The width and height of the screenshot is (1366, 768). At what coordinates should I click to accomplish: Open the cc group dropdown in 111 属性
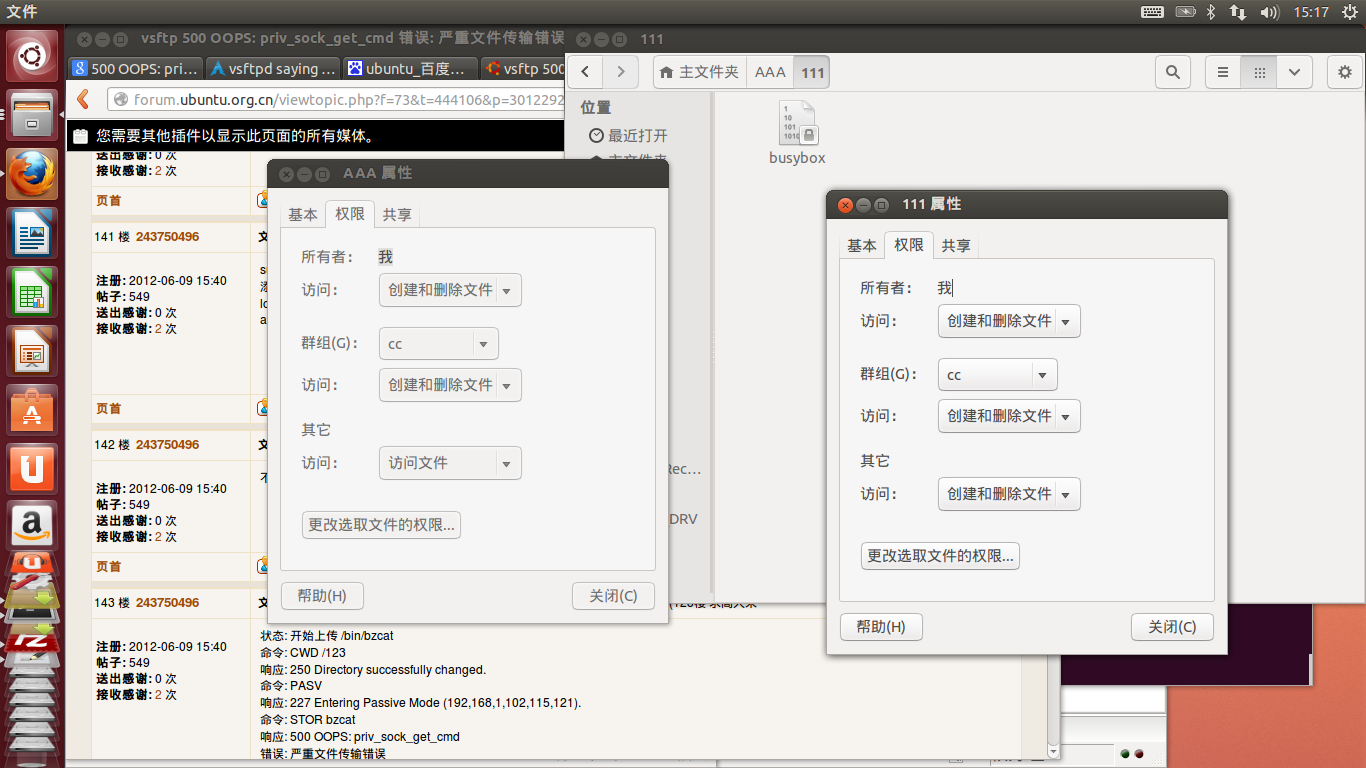click(997, 375)
